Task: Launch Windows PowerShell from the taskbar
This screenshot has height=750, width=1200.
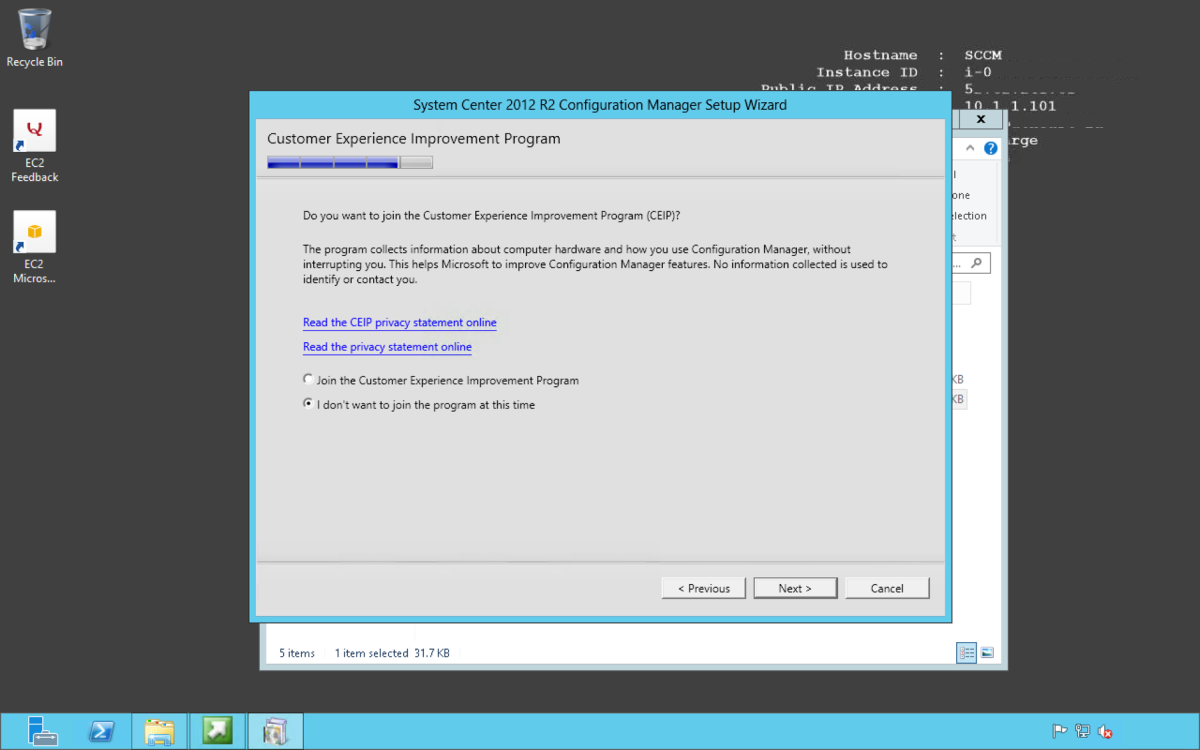Action: [x=101, y=731]
